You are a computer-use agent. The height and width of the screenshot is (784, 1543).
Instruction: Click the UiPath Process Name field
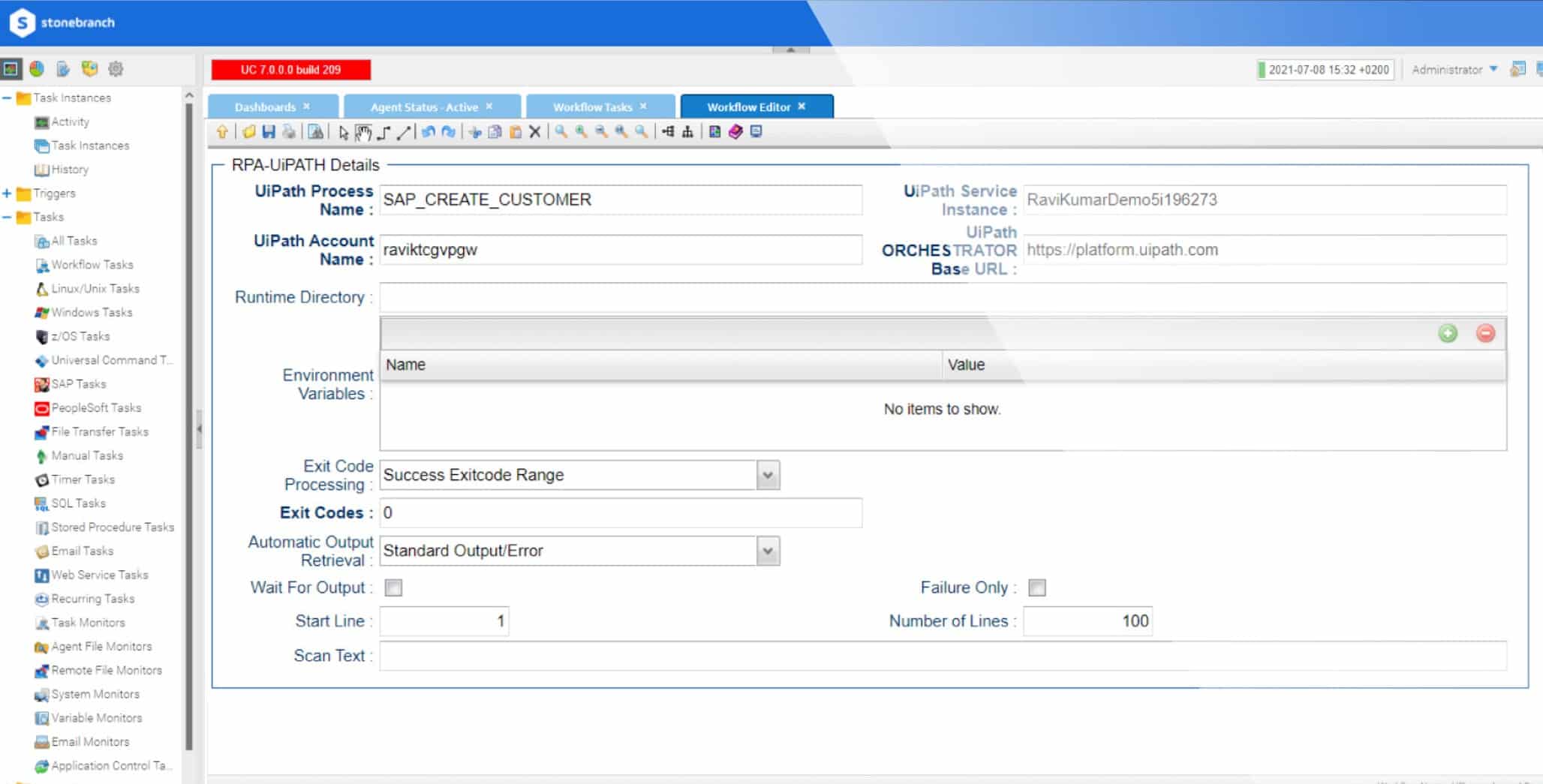click(621, 200)
